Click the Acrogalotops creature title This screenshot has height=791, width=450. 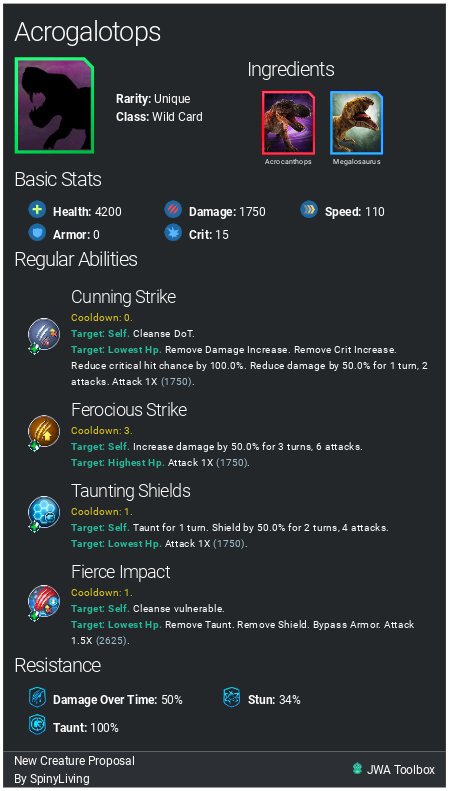coord(88,33)
